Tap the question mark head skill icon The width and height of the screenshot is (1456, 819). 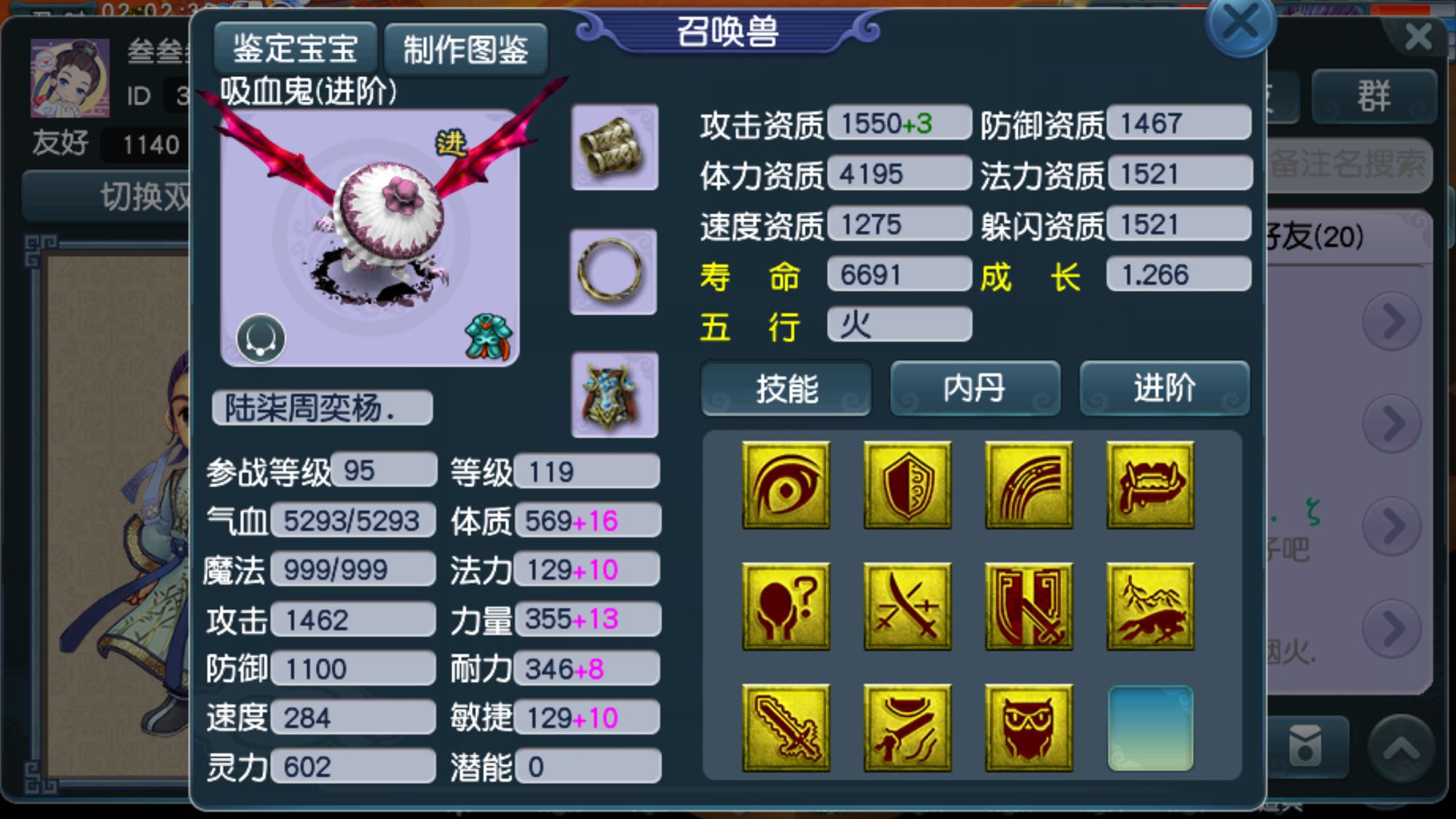(786, 606)
